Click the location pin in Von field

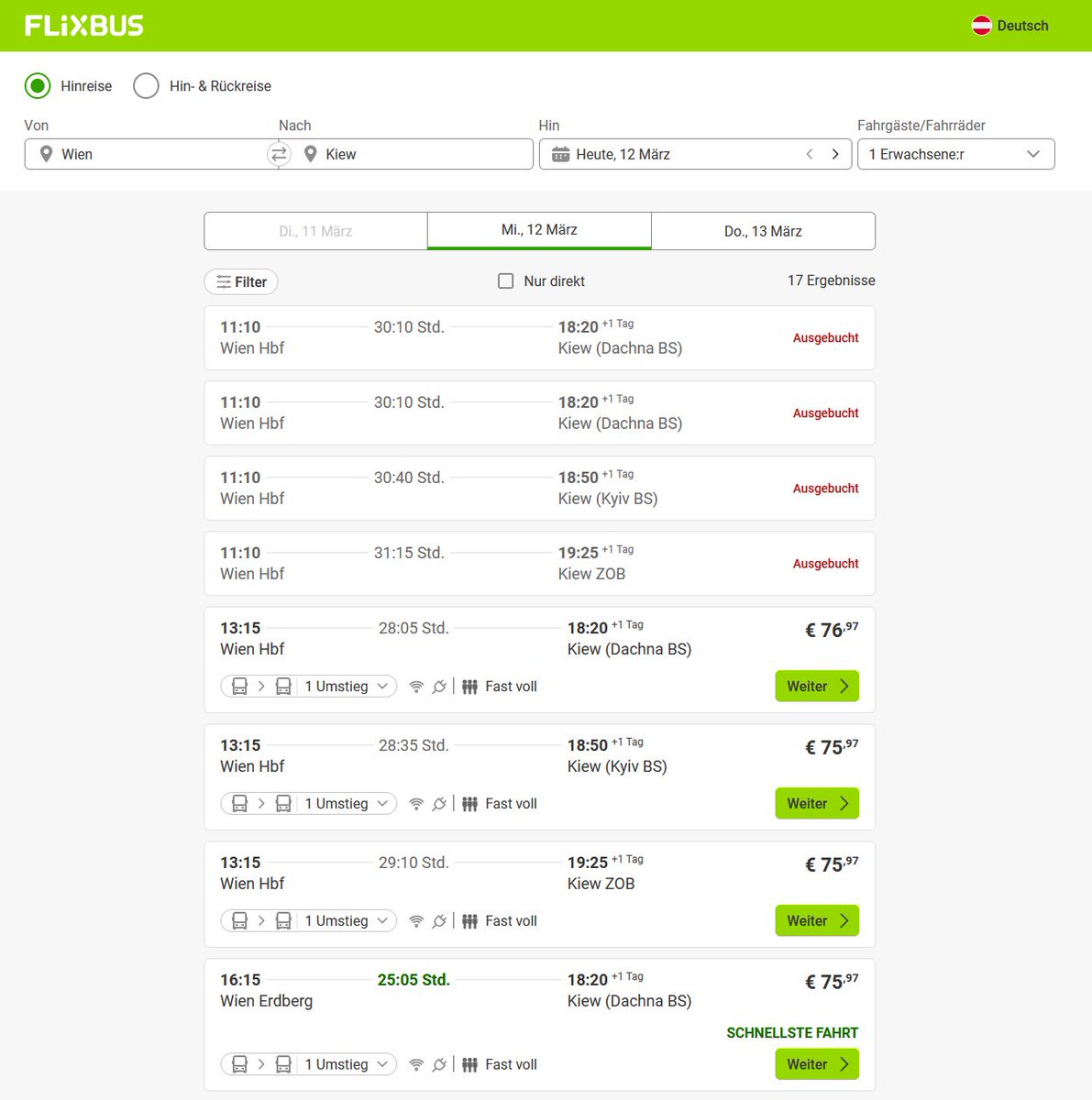[x=46, y=154]
